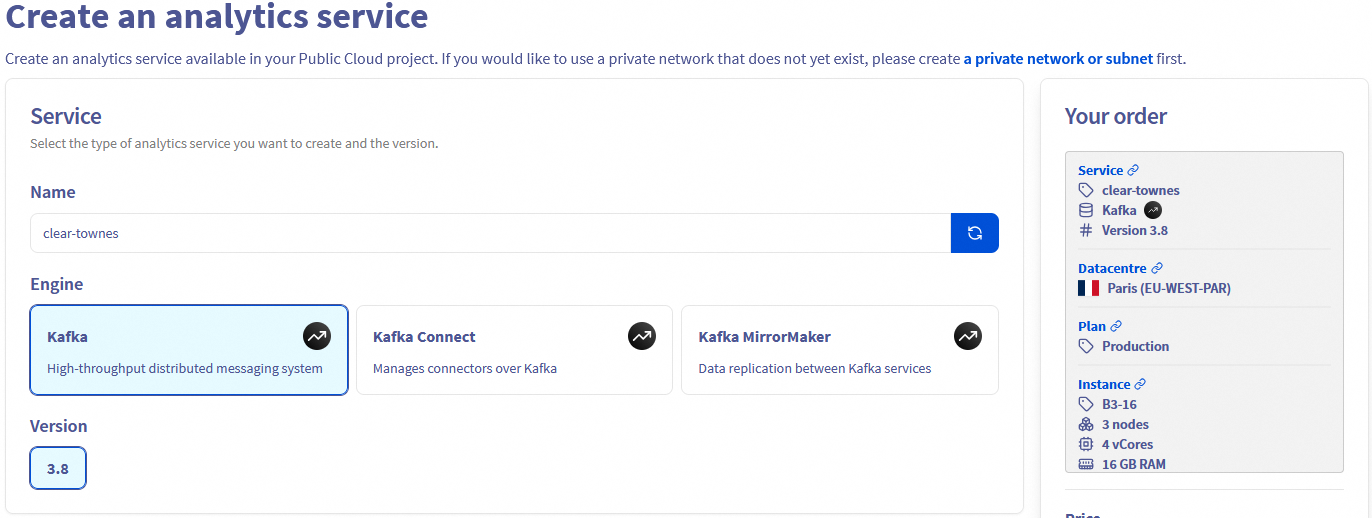Click the regenerate service name refresh button
The height and width of the screenshot is (518, 1372).
pyautogui.click(x=974, y=233)
